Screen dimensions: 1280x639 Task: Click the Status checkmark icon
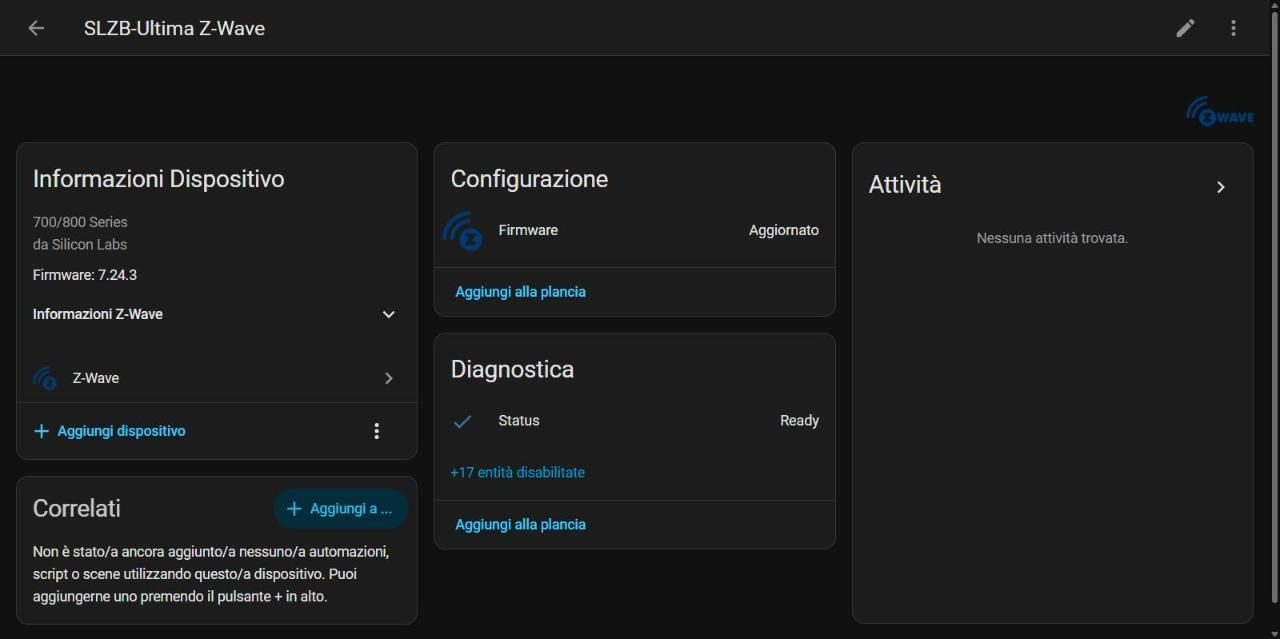click(462, 421)
